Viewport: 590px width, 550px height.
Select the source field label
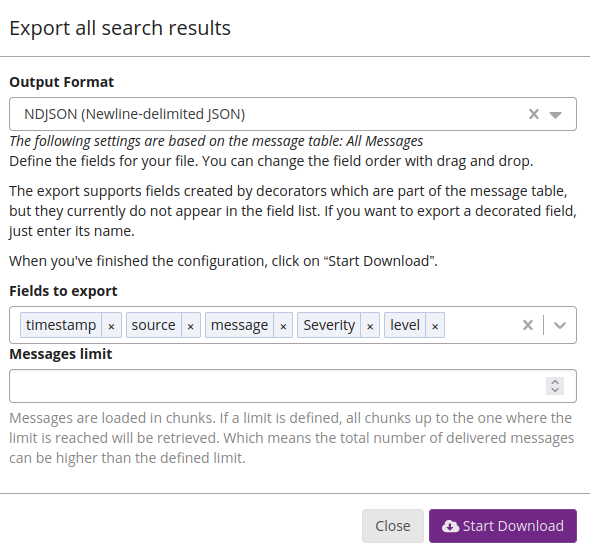click(154, 325)
